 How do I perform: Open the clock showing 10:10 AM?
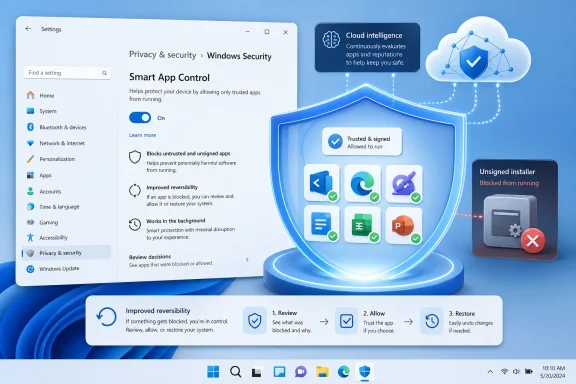coord(552,372)
